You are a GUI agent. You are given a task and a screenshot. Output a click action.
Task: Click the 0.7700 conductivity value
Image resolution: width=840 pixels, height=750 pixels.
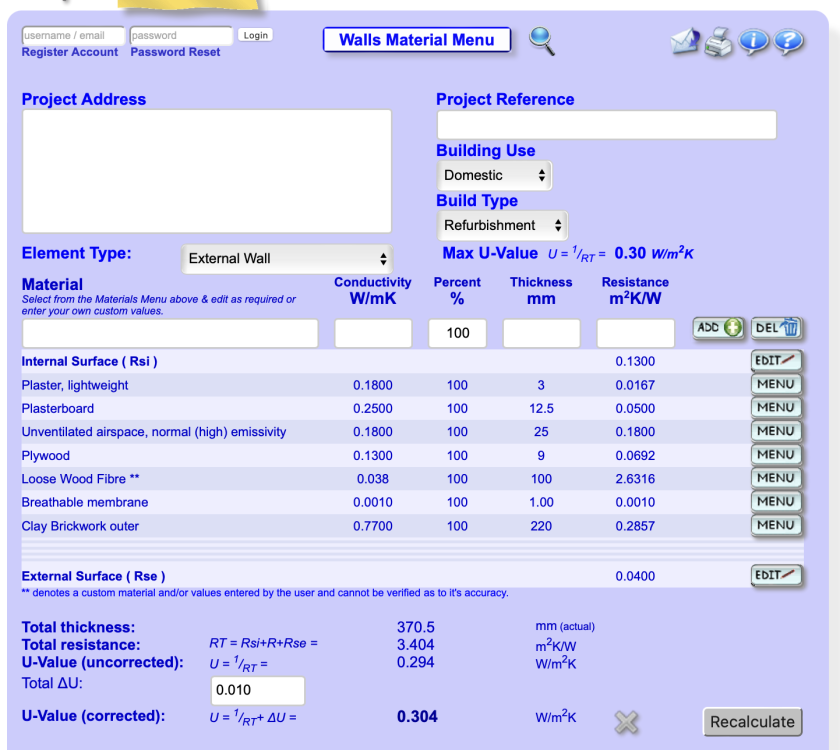click(x=372, y=526)
